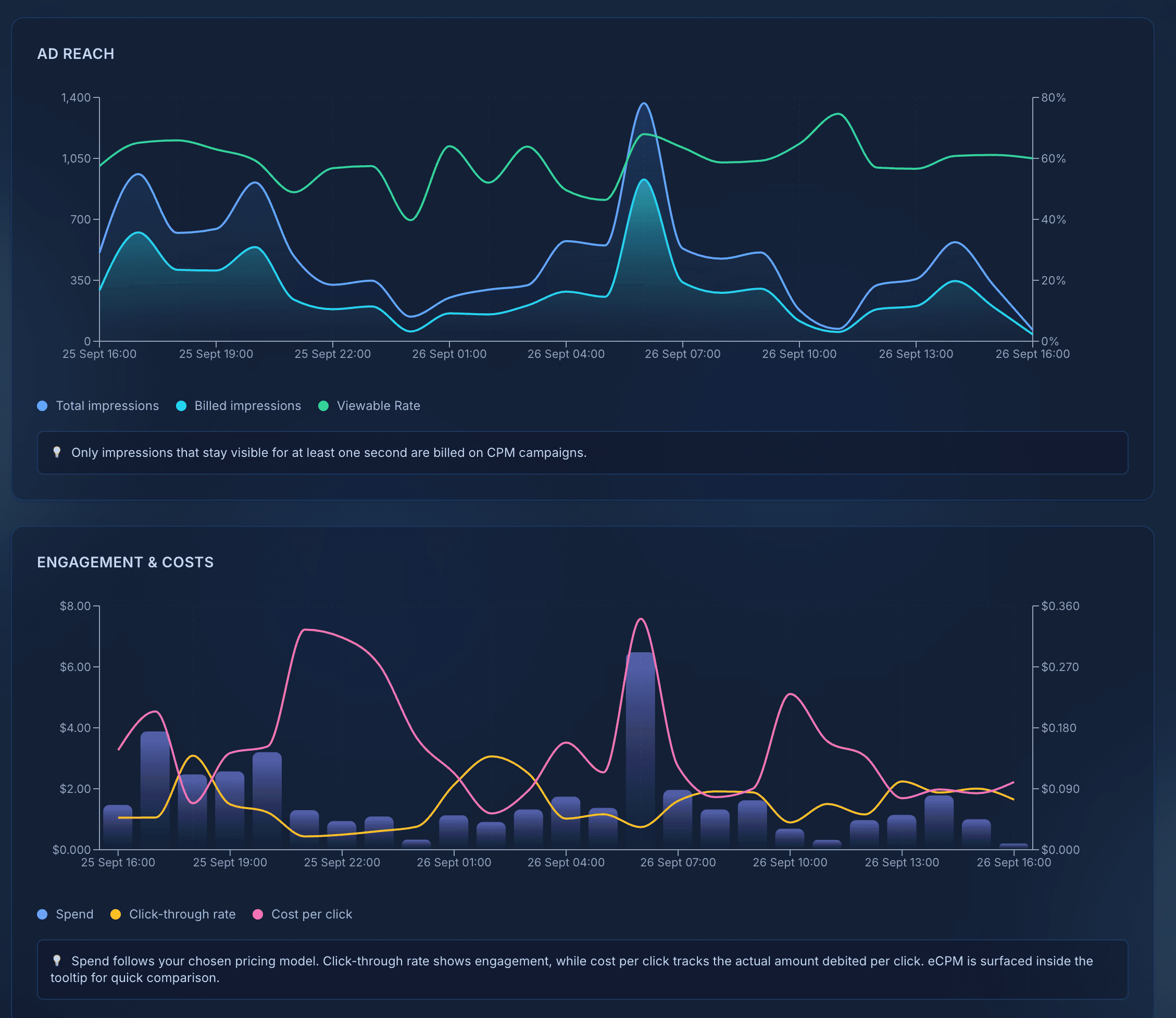The image size is (1176, 1018).
Task: Click the cyan Billed impressions legend dot
Action: [181, 406]
